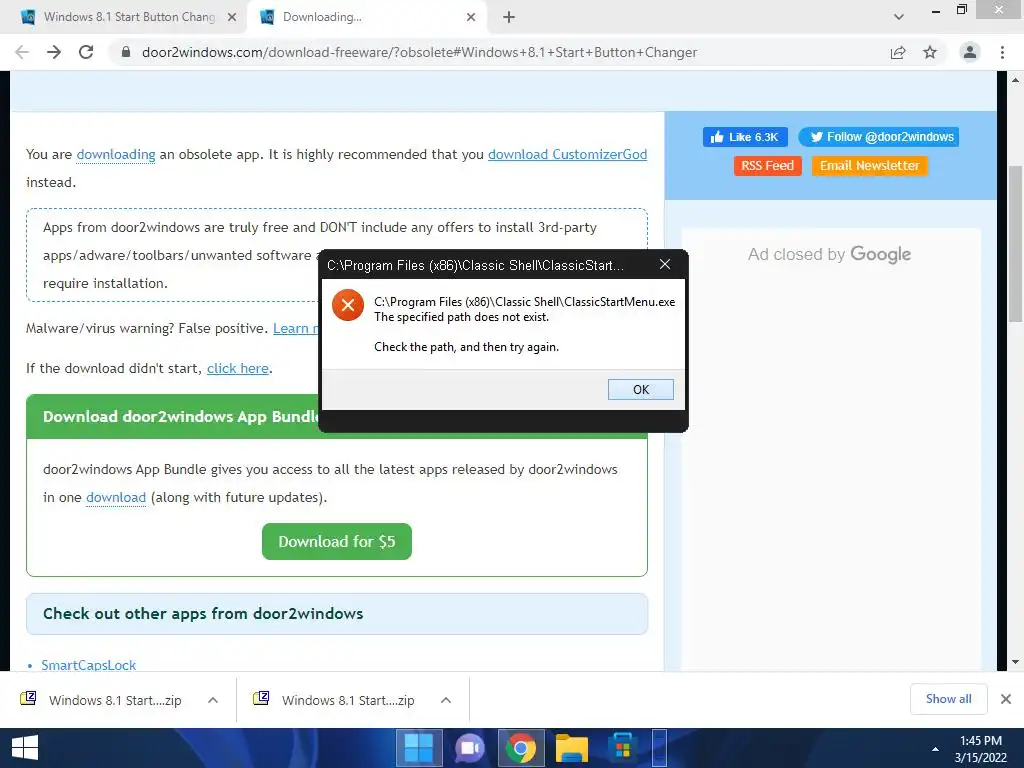Screen dimensions: 1024x768
Task: Open first Windows 8.1 Start zip download
Action: pyautogui.click(x=115, y=700)
